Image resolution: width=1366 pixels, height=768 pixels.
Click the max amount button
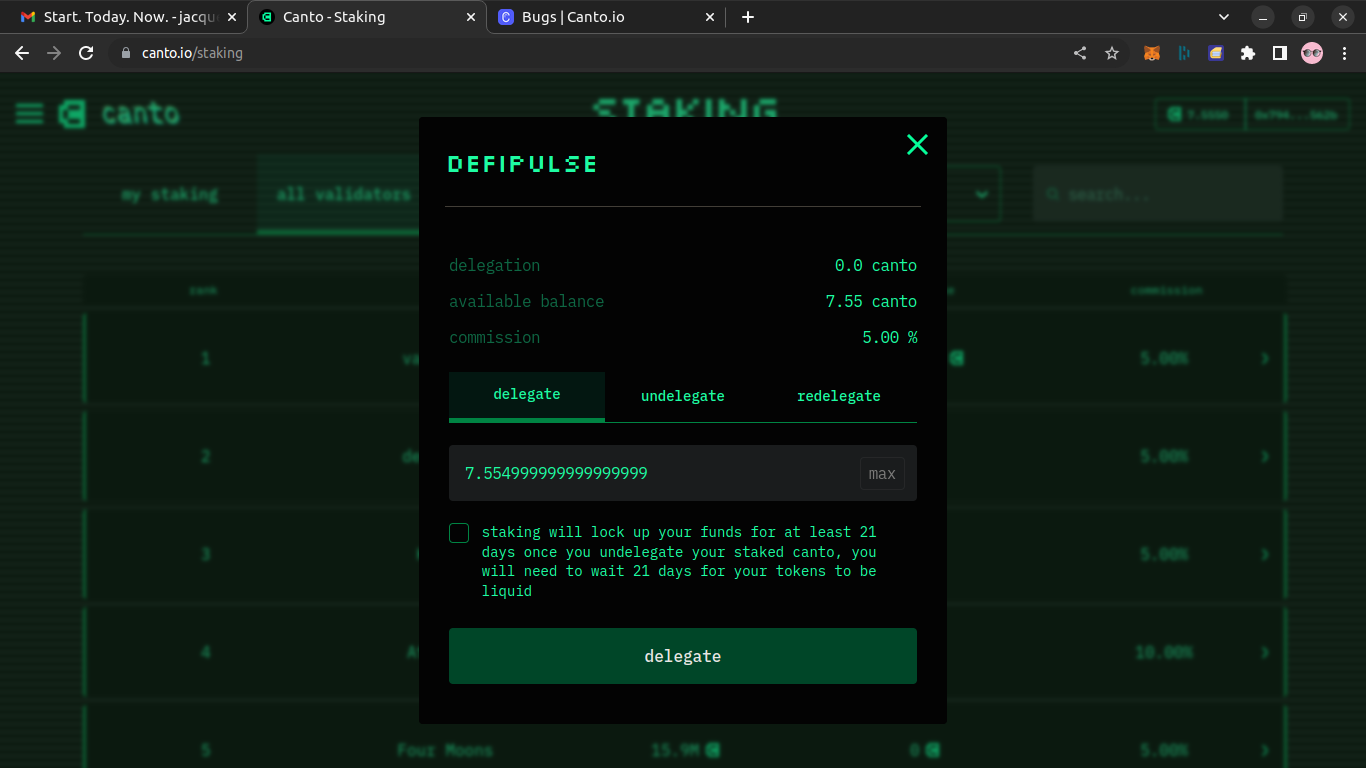click(x=882, y=474)
